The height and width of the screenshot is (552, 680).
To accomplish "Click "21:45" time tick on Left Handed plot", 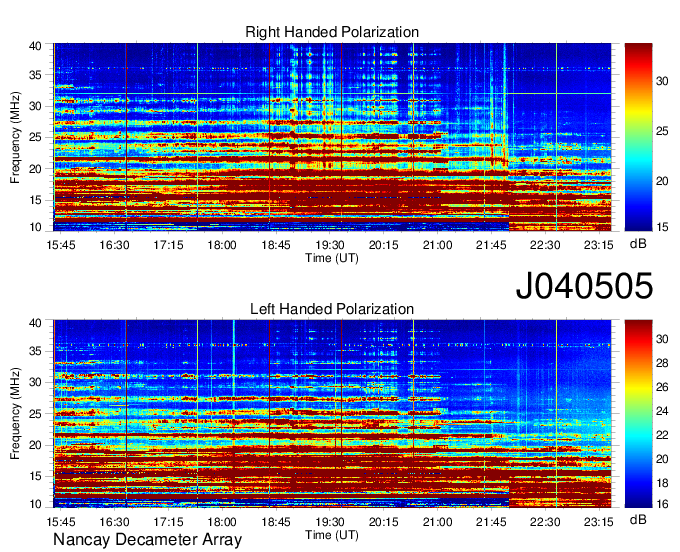I will pyautogui.click(x=491, y=522).
